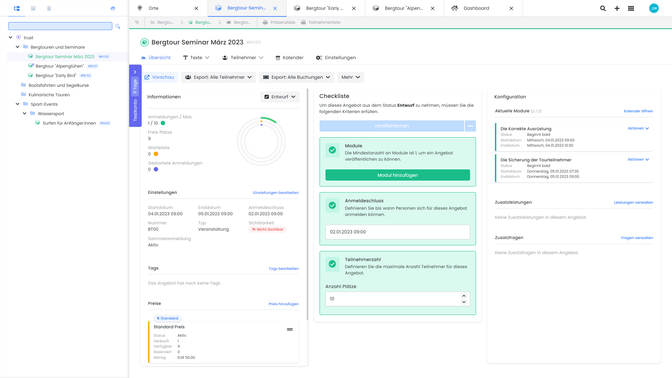This screenshot has height=378, width=672.
Task: Open the Entwurf status dropdown
Action: click(x=280, y=97)
